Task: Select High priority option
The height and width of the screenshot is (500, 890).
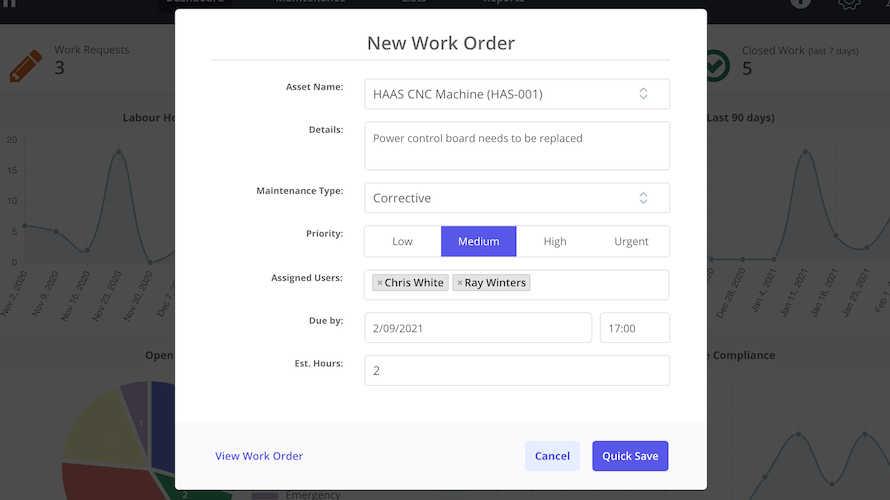Action: coord(555,241)
